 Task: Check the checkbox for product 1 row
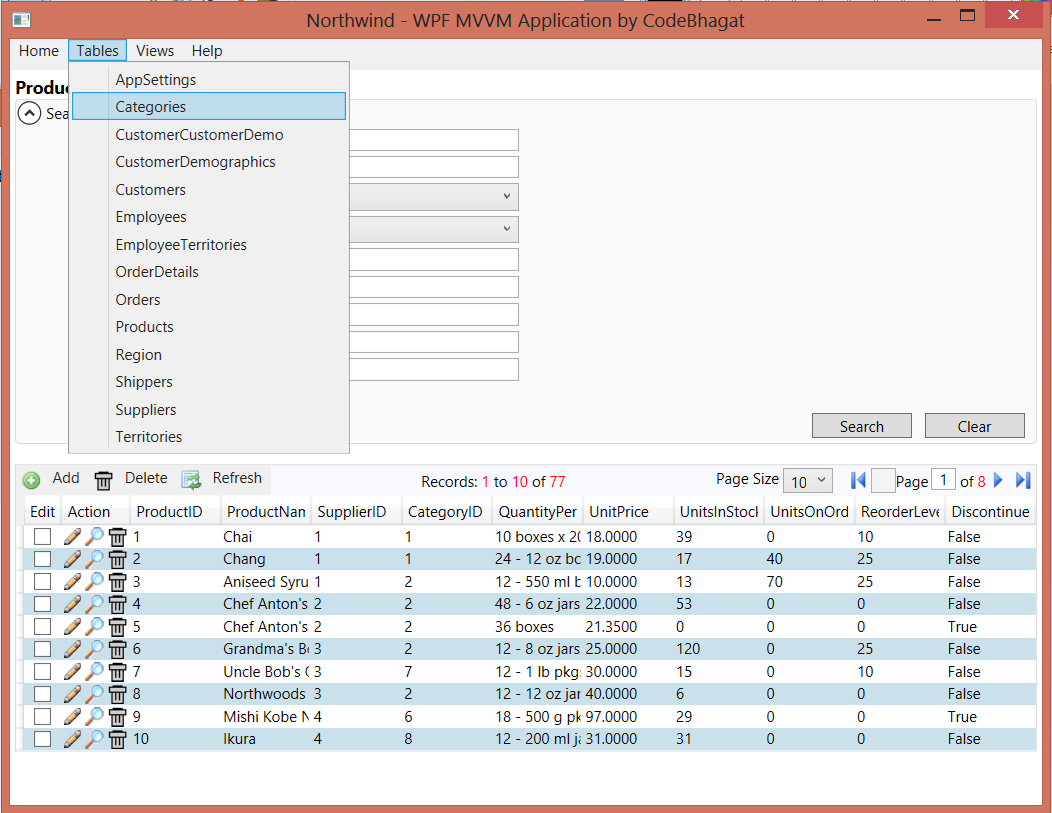coord(42,537)
